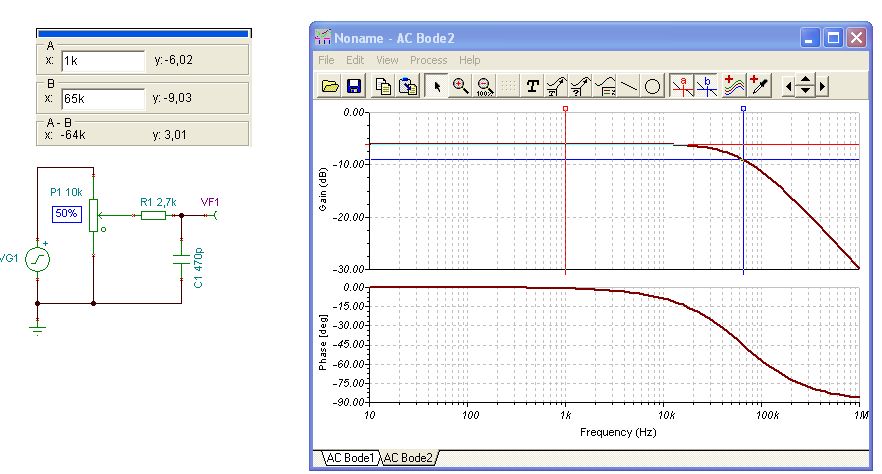Activate the zoom-in magnifier tool

(460, 86)
